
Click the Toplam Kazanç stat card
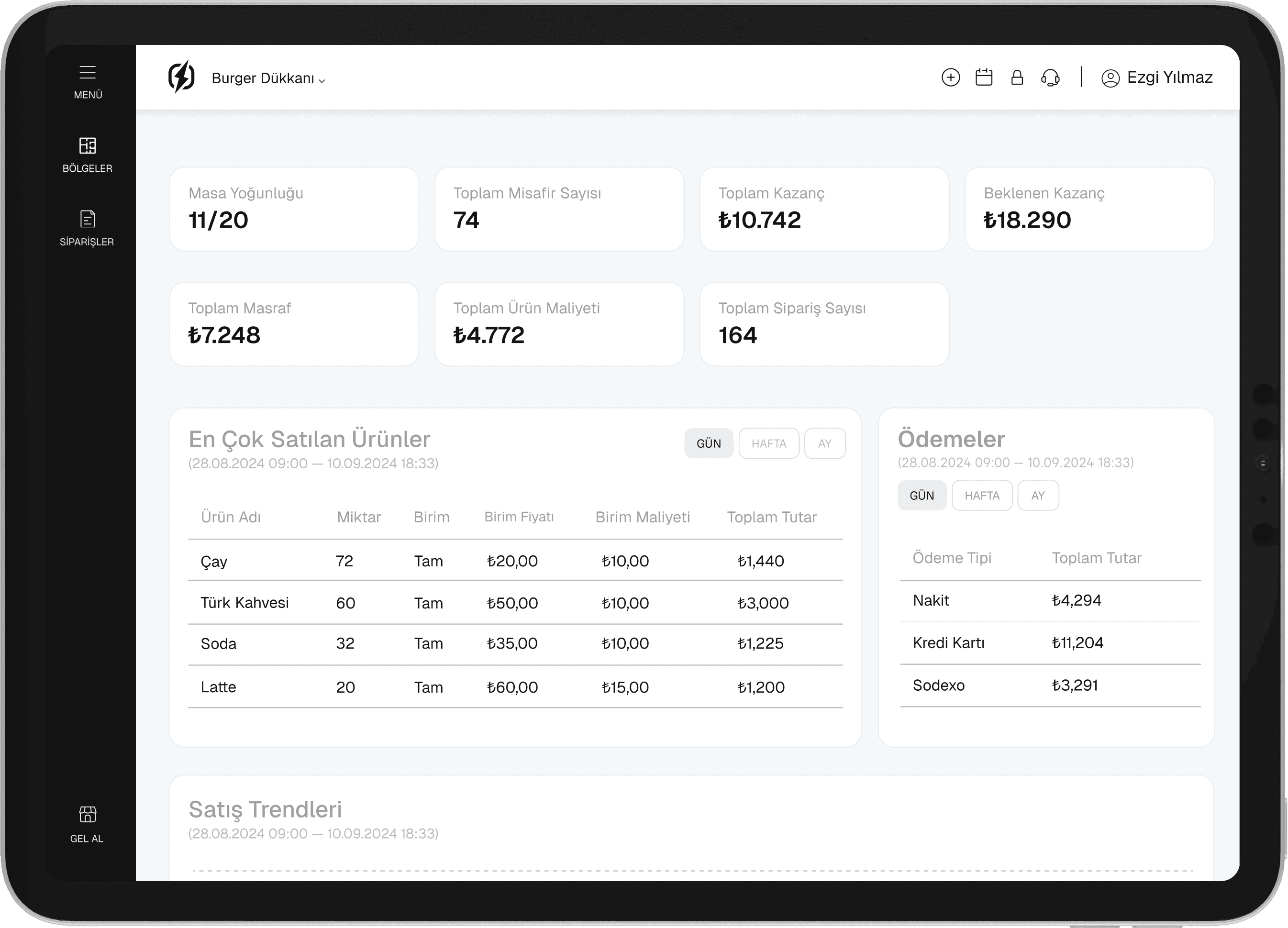coord(824,209)
